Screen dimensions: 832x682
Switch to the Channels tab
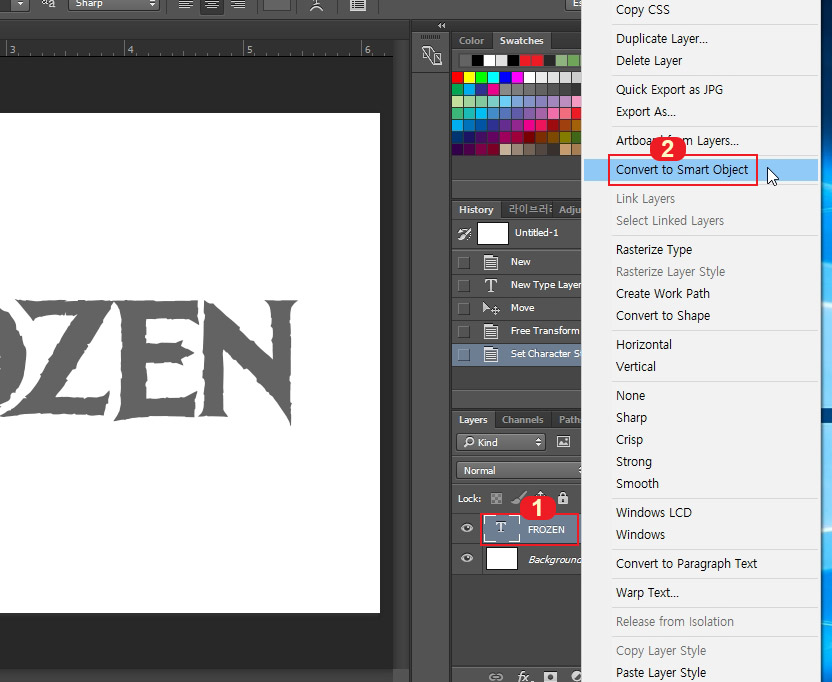tap(523, 420)
